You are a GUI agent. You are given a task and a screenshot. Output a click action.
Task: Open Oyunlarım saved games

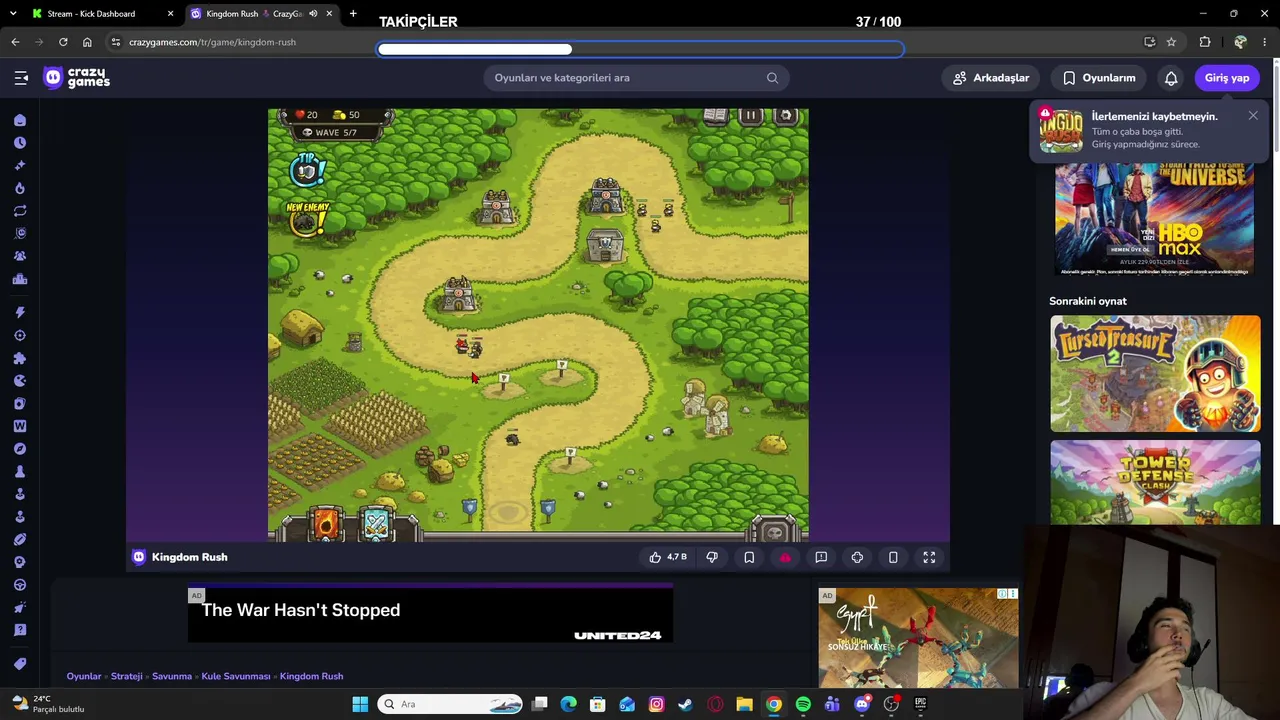(1099, 78)
